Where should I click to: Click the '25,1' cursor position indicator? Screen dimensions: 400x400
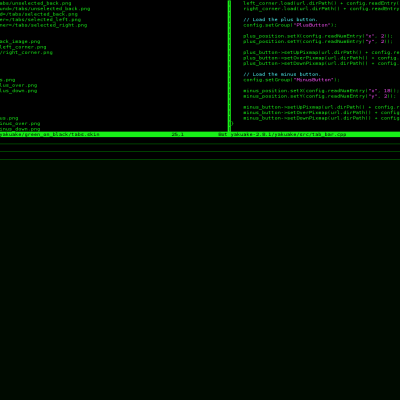[x=178, y=134]
